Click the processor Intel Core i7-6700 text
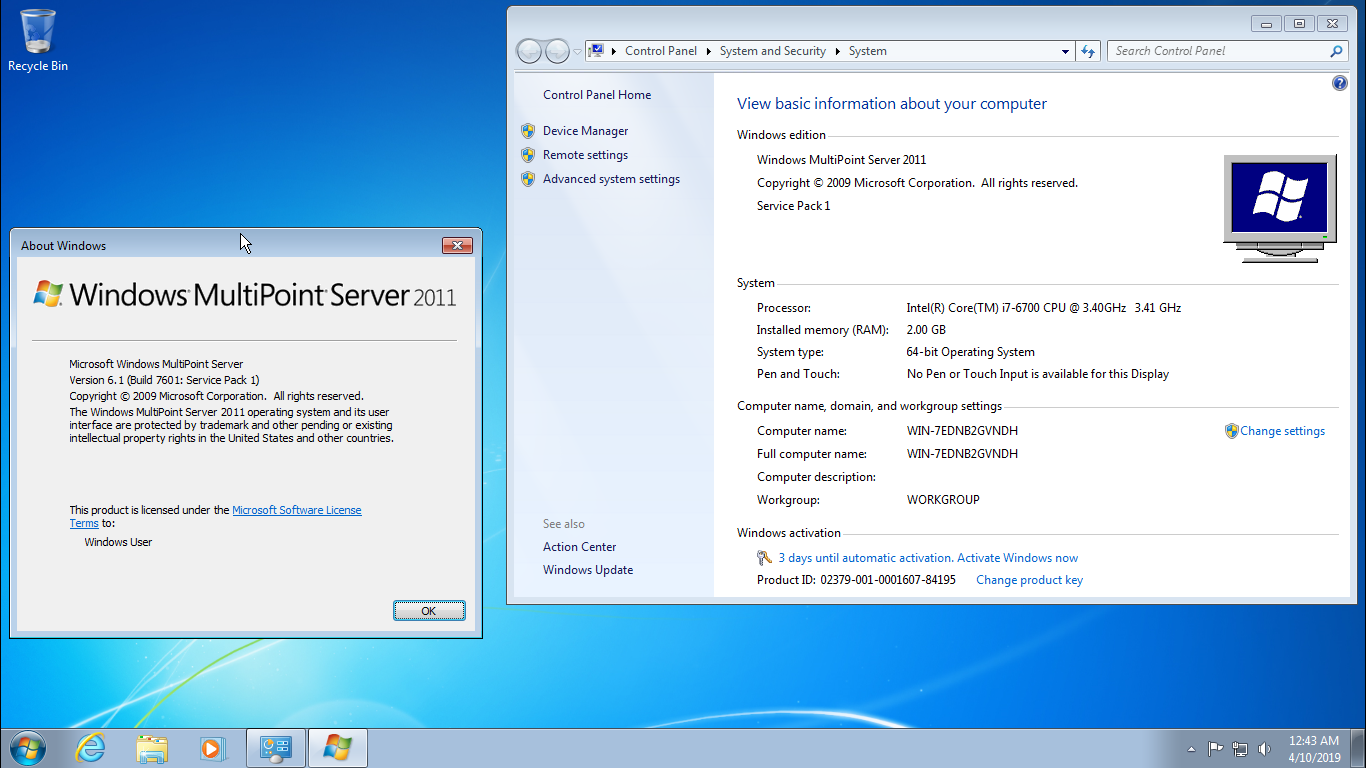1366x768 pixels. (1044, 308)
